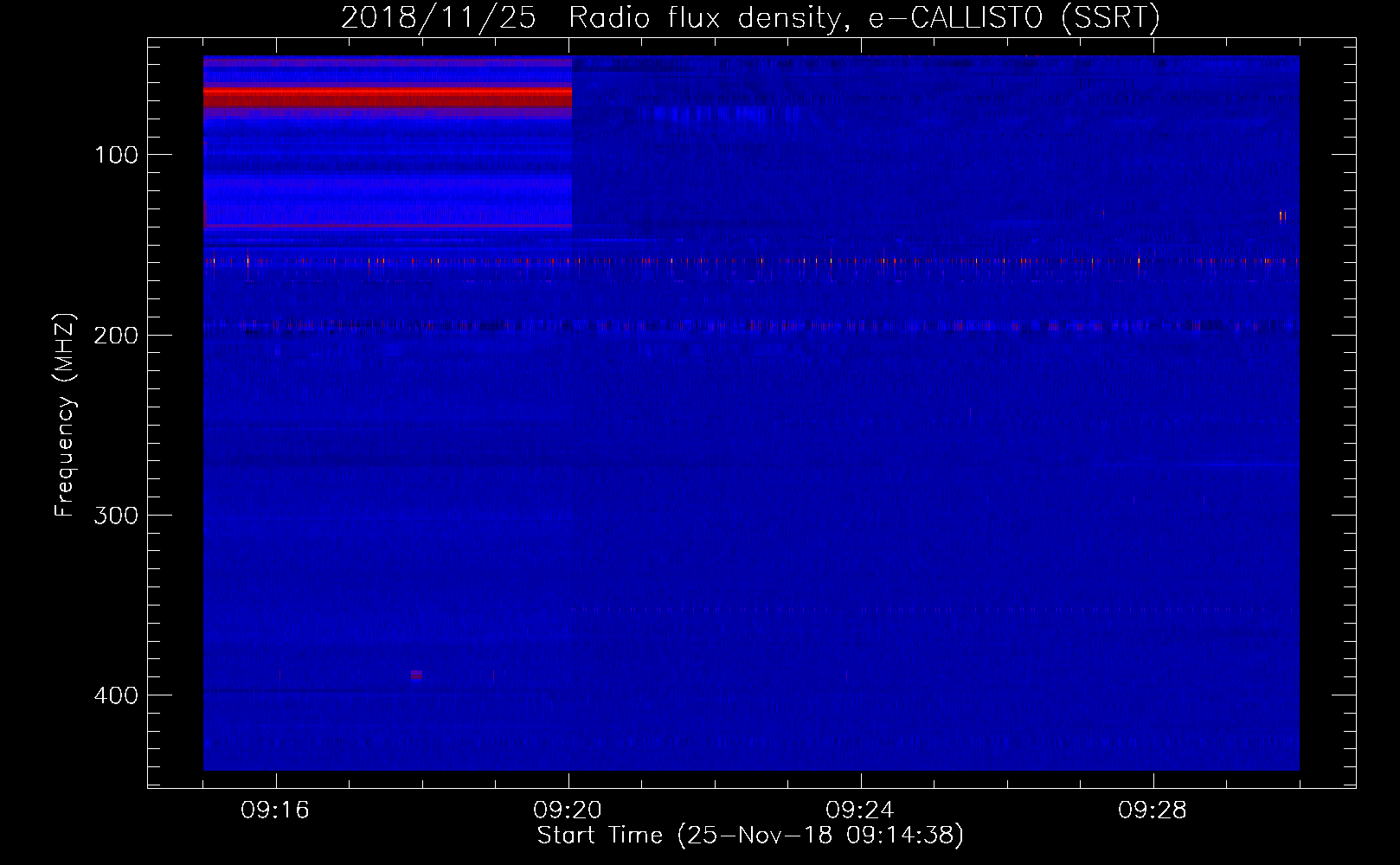This screenshot has width=1400, height=865.
Task: Click the plot title 'Radio flux density, e-CALLISTO (SSRT)'
Action: (864, 17)
